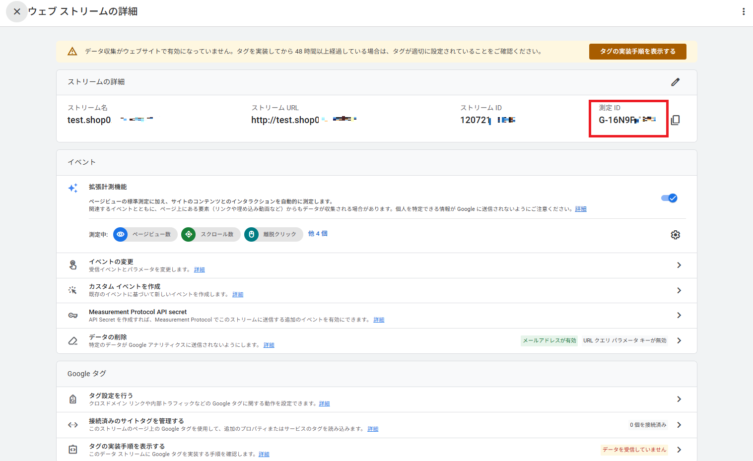Expand the イベントの変更 row chevron

click(x=679, y=265)
